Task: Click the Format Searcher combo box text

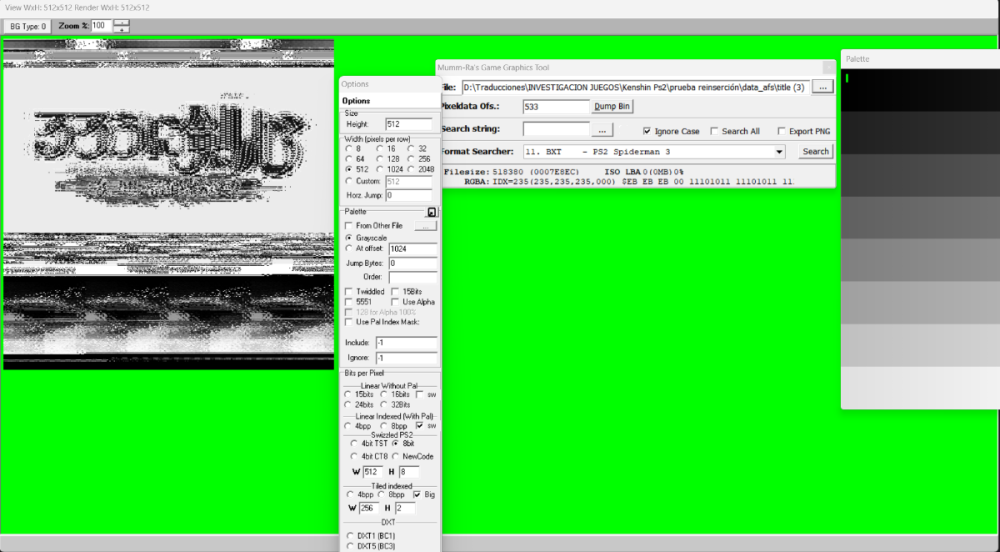Action: (648, 152)
